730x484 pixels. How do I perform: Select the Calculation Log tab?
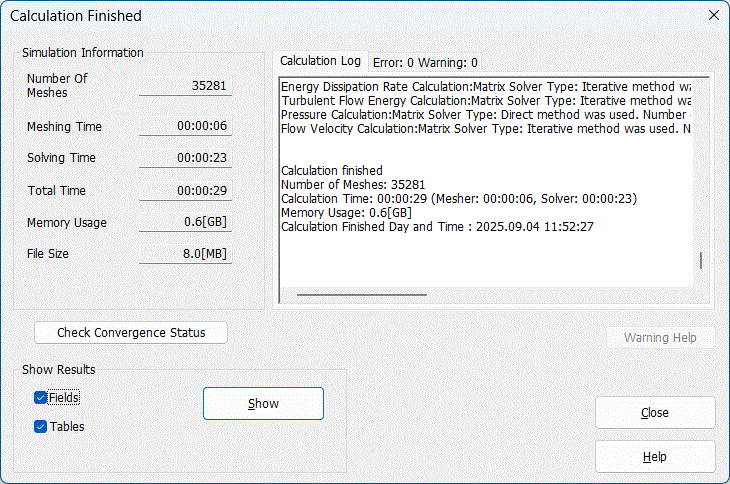[x=320, y=61]
